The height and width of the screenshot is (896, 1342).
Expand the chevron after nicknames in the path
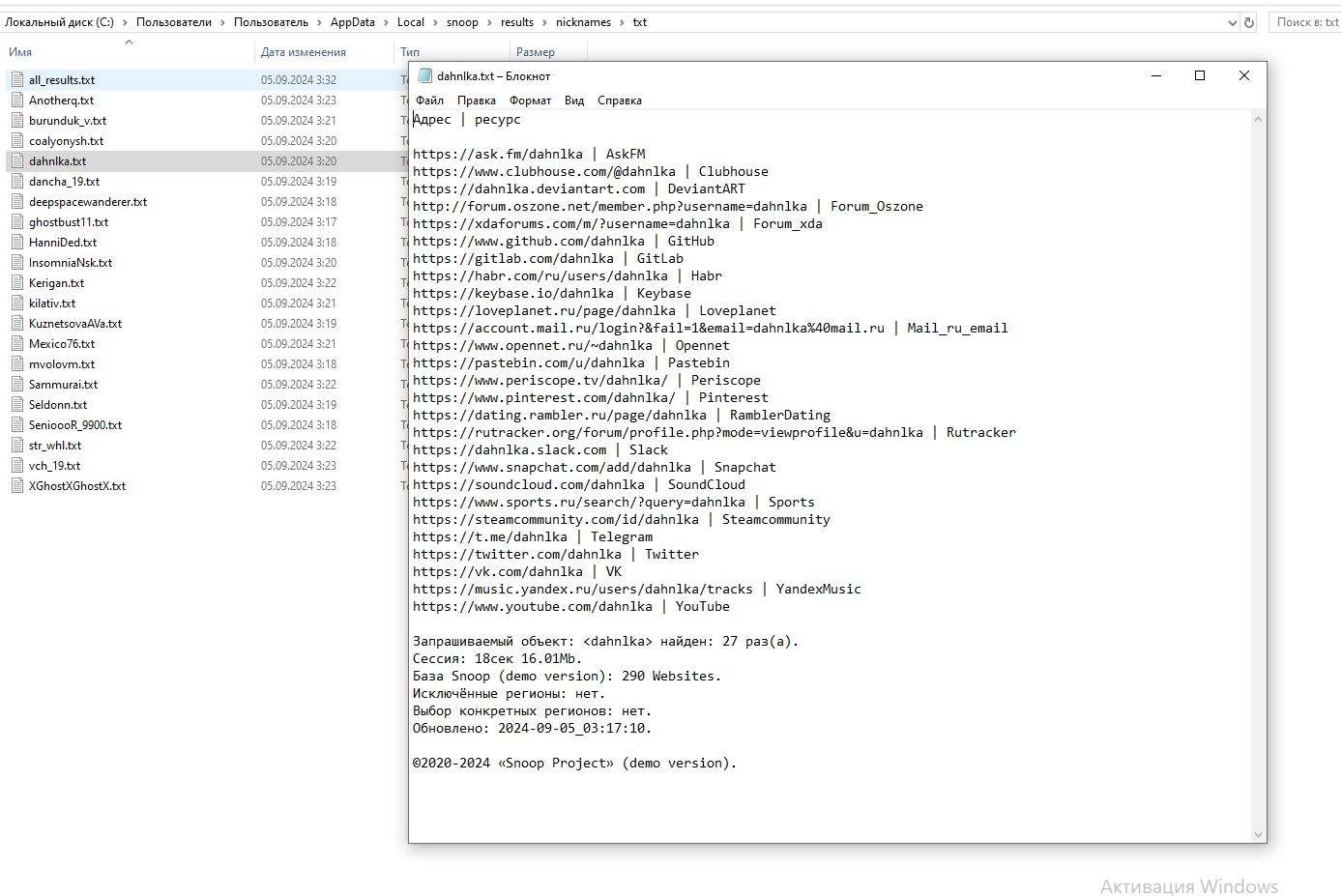pyautogui.click(x=622, y=22)
